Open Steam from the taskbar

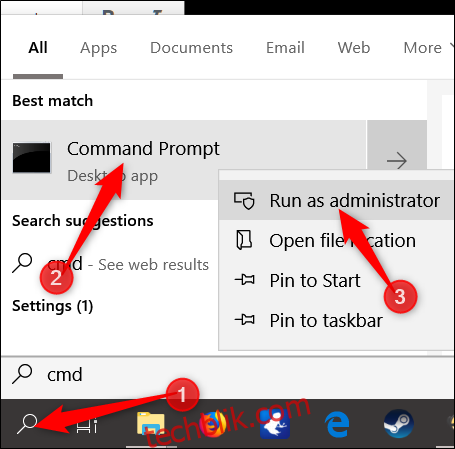[399, 424]
